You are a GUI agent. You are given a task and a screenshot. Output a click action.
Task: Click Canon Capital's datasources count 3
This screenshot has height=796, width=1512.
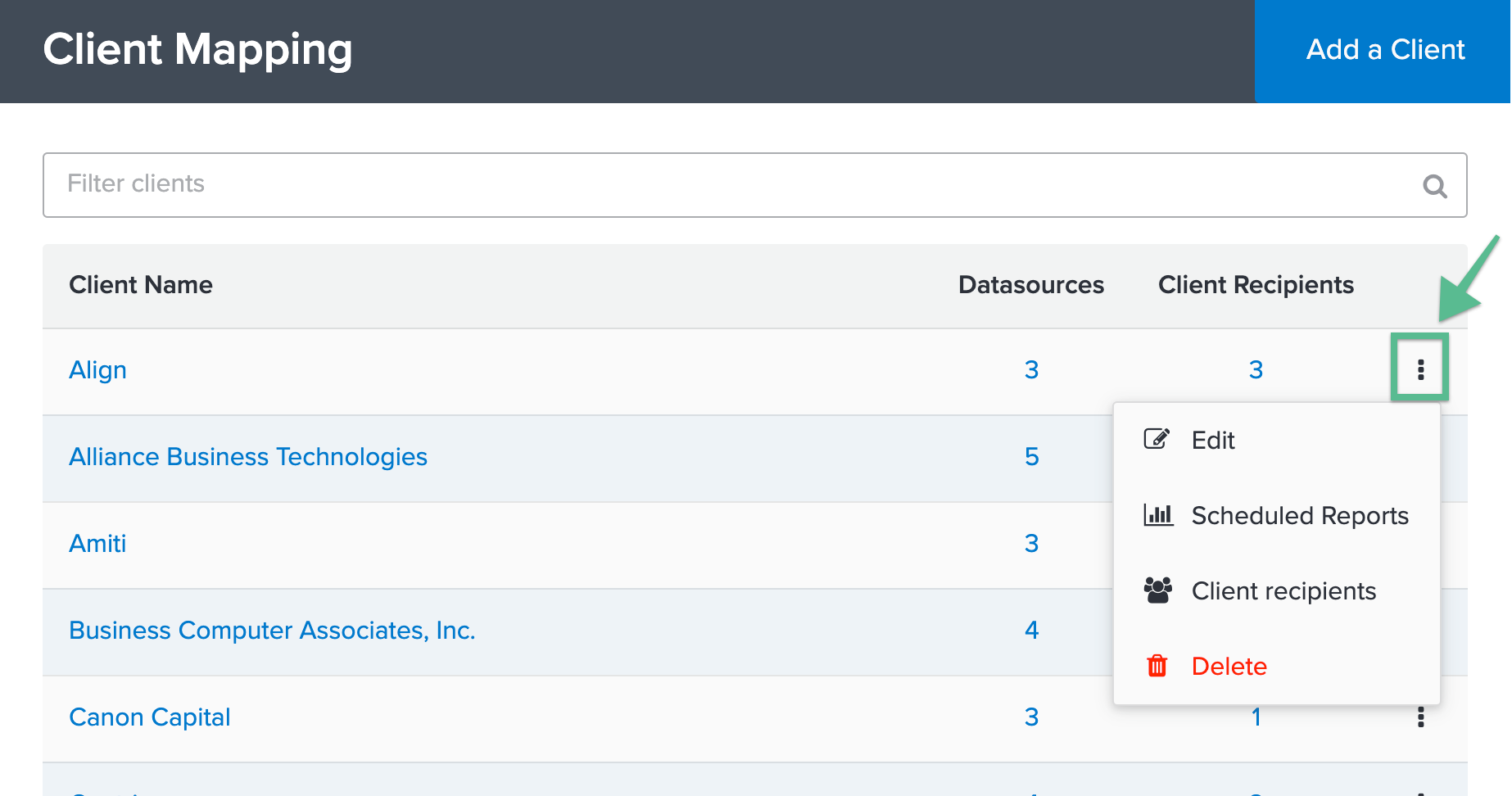point(1031,717)
